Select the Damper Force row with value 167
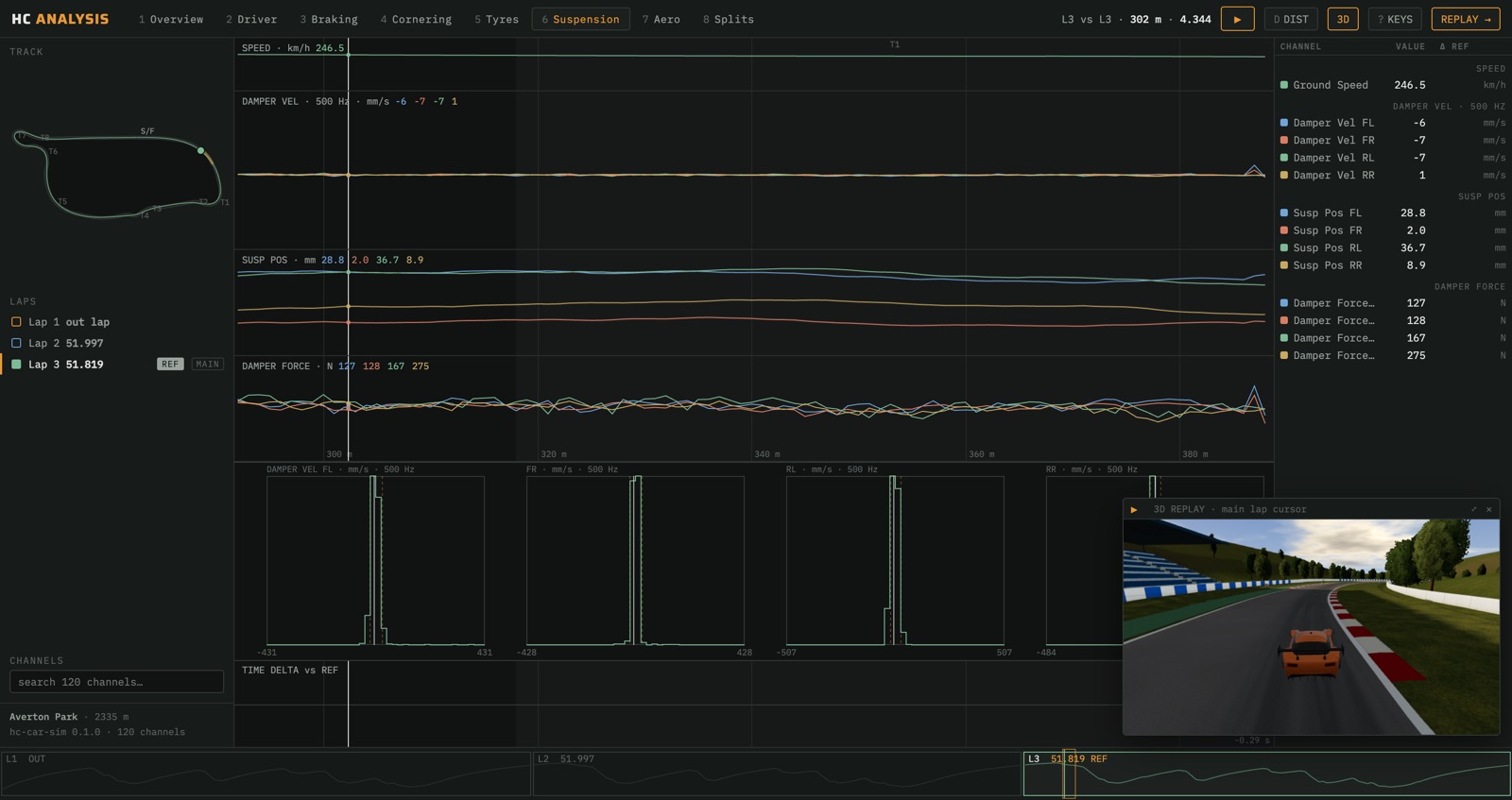The image size is (1512, 800). coord(1393,338)
